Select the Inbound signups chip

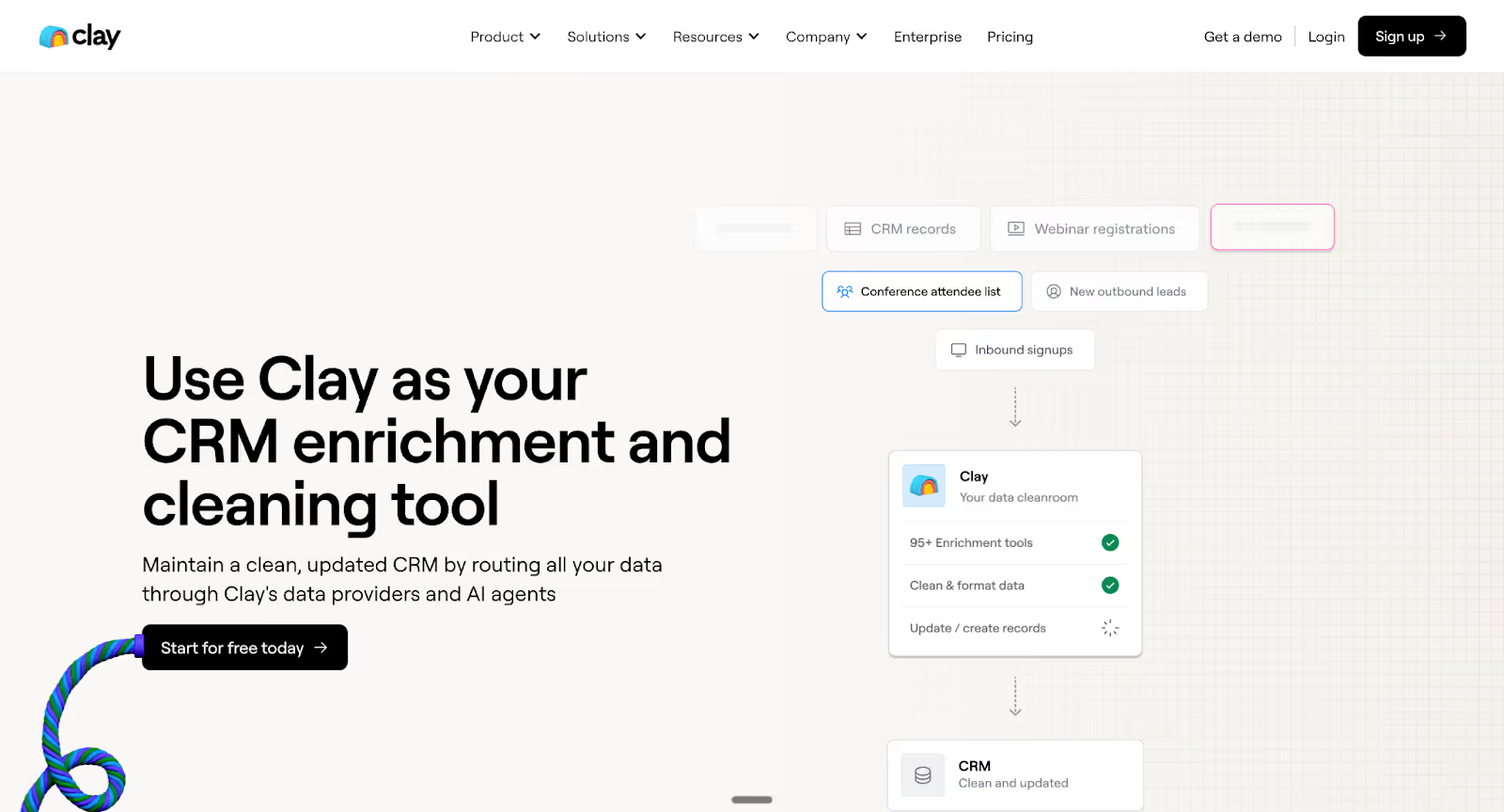pos(1015,350)
